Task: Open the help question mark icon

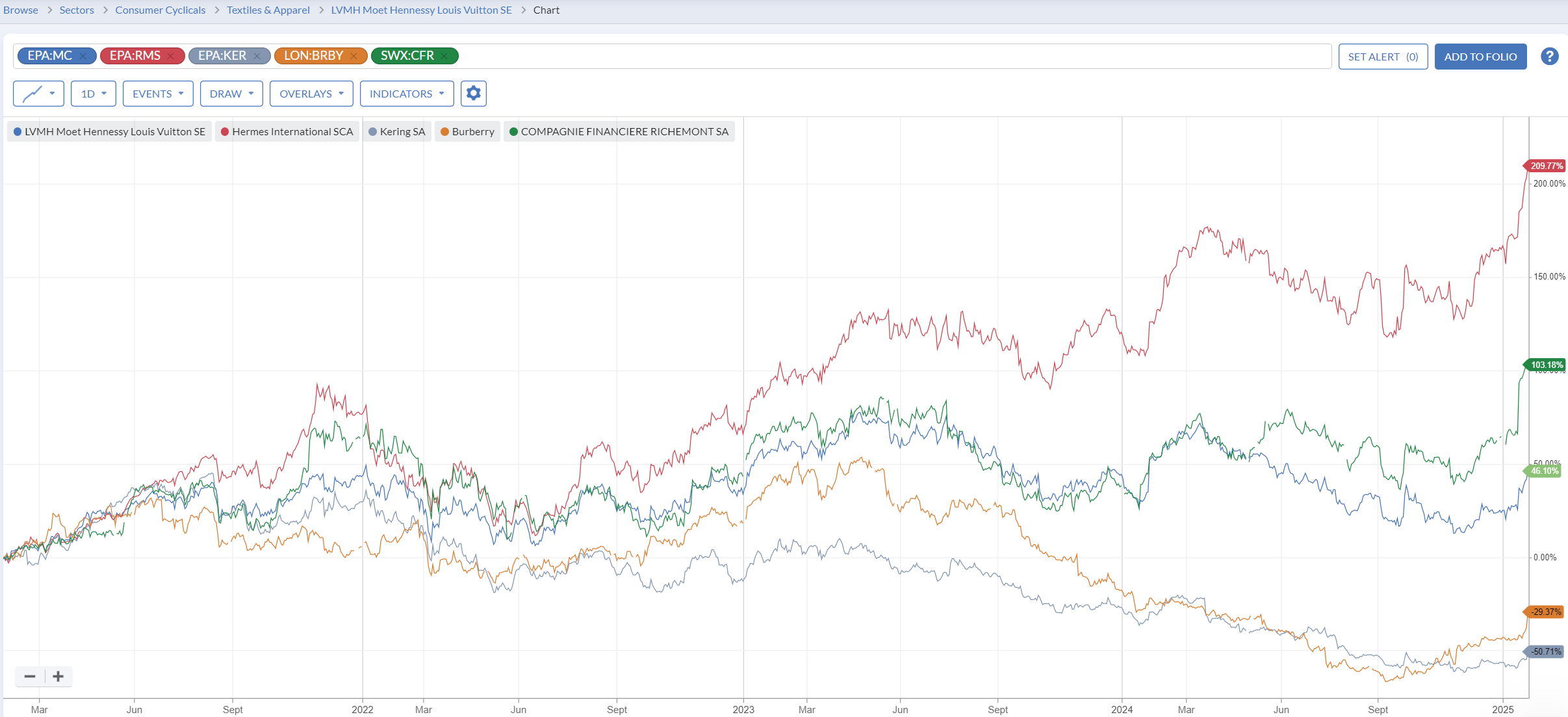Action: coord(1549,57)
